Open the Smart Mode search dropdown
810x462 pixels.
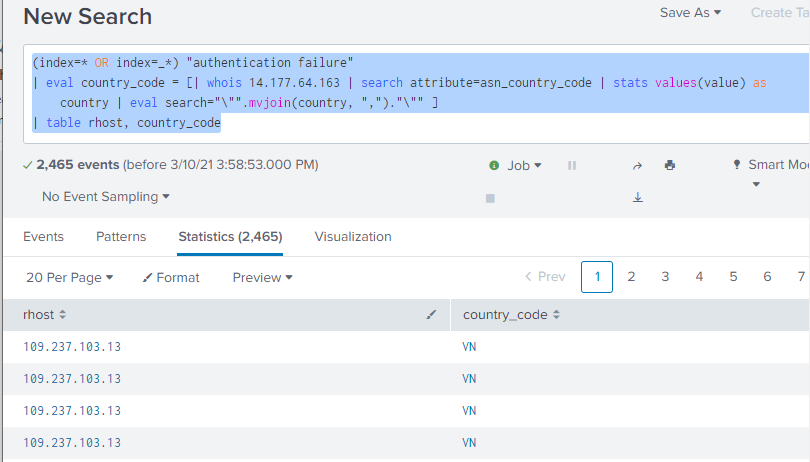click(x=770, y=166)
